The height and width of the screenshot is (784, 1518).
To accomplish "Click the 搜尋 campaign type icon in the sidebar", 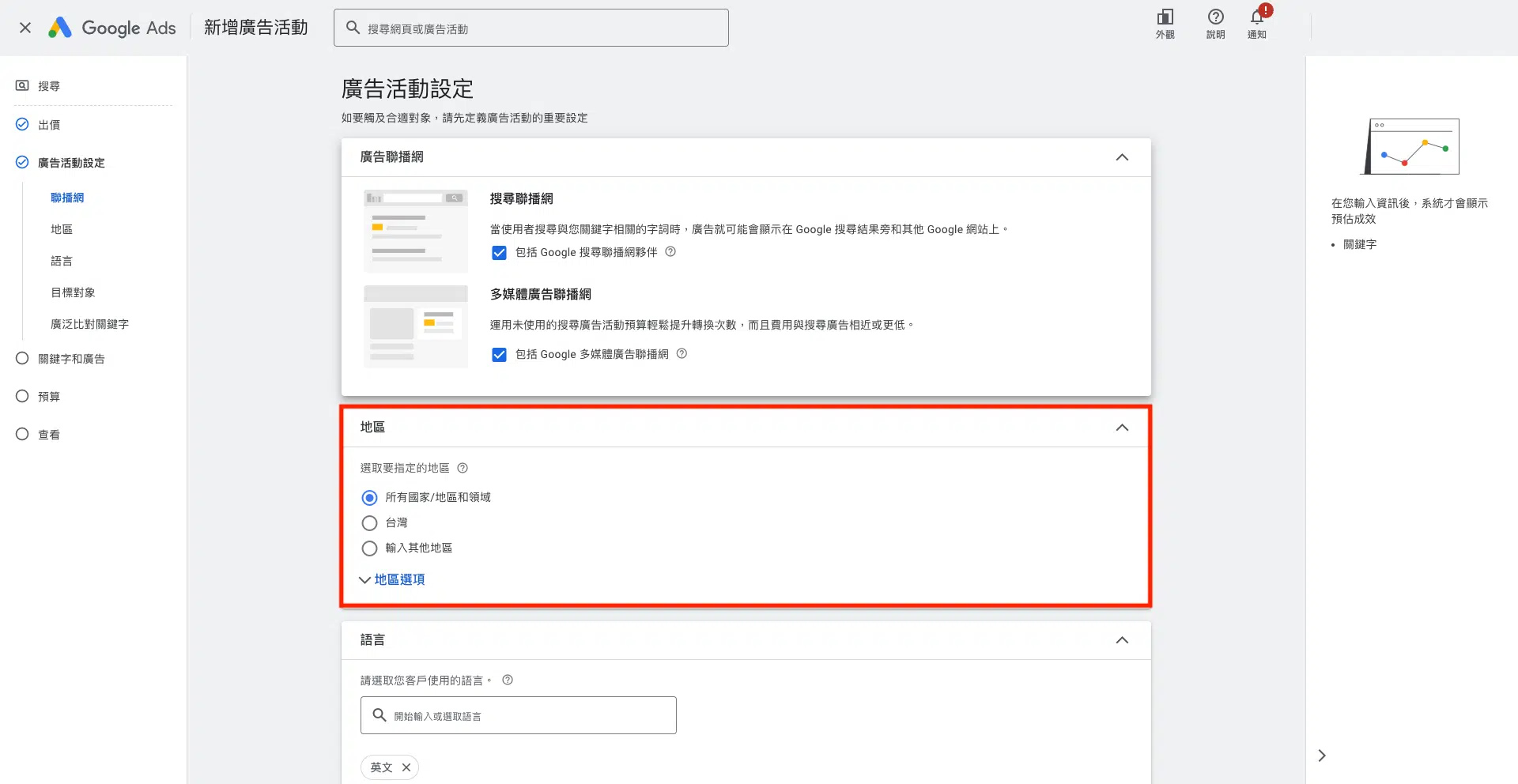I will 22,85.
